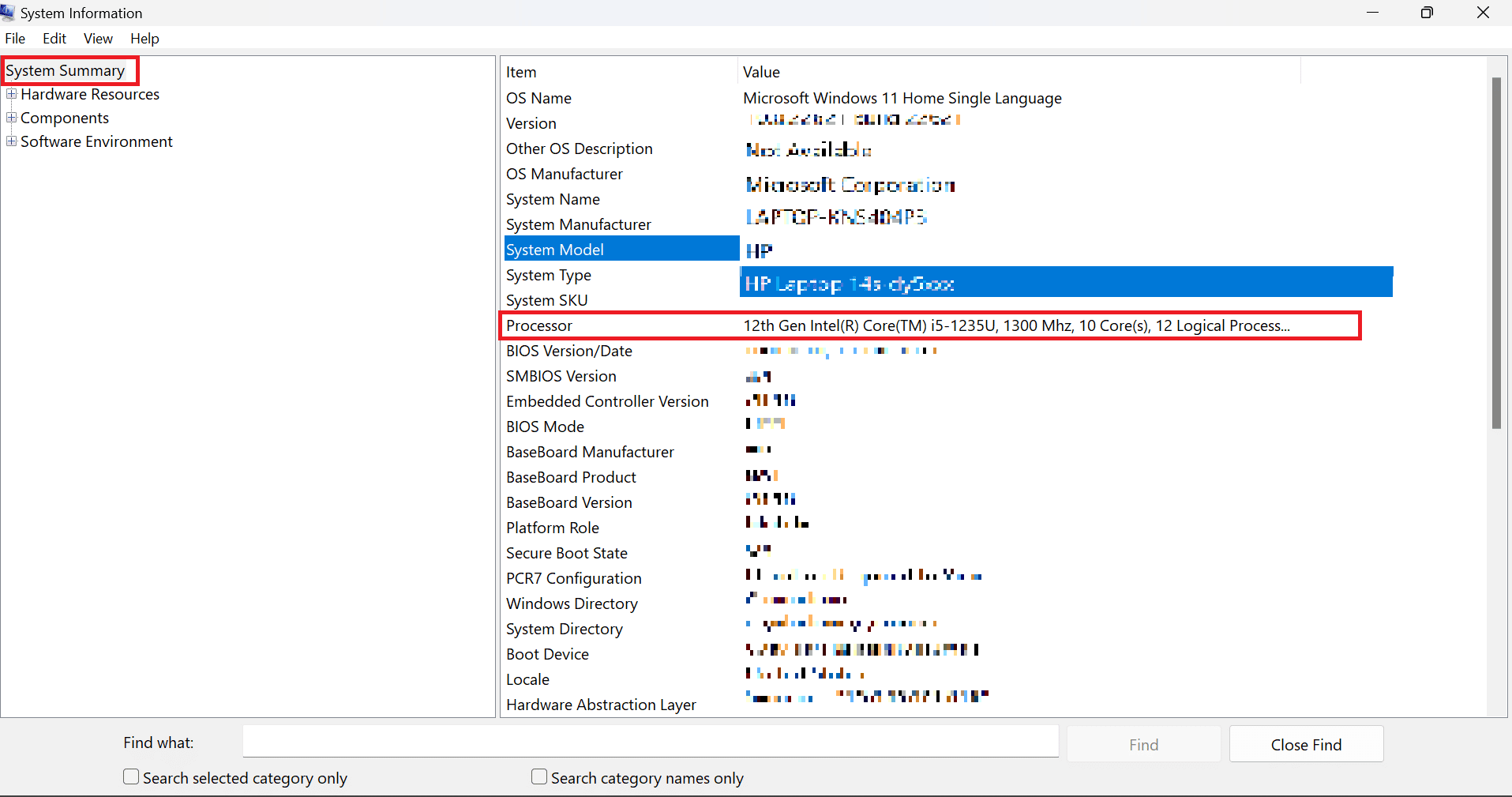
Task: Enable Search category names only checkbox
Action: 539,777
